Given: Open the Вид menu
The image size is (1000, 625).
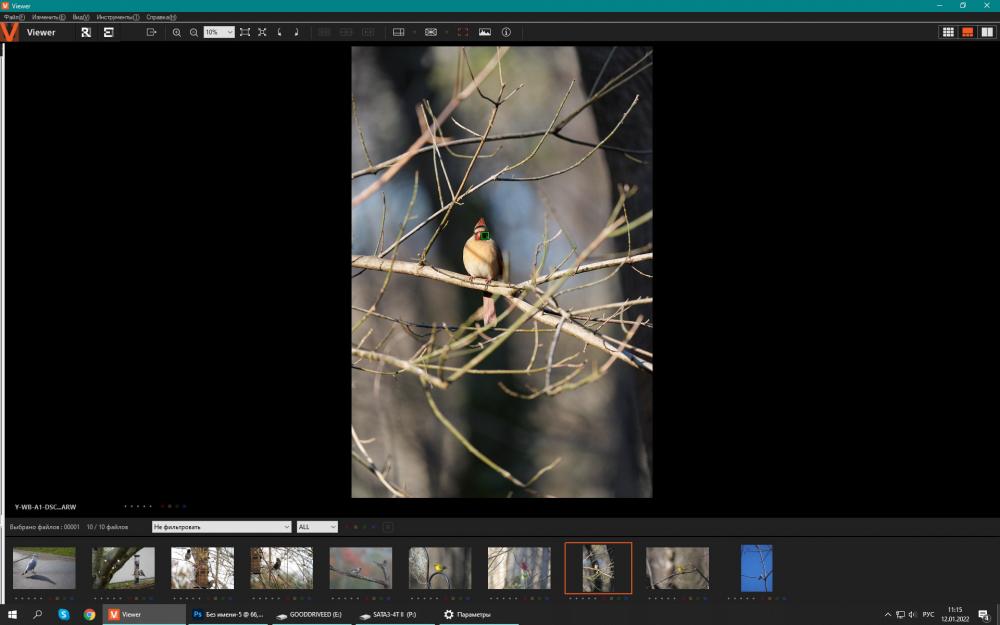Looking at the screenshot, I should [81, 17].
